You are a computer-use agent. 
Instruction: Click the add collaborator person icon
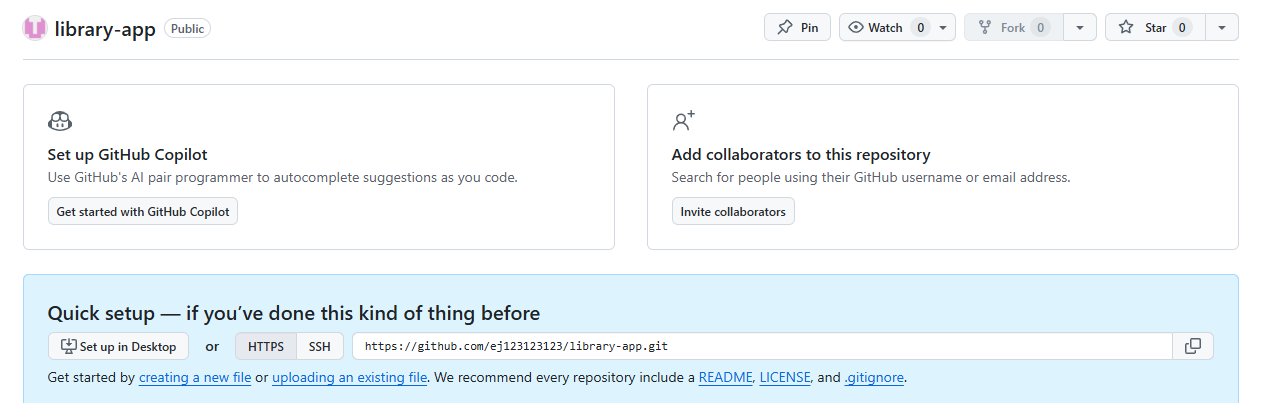(684, 122)
